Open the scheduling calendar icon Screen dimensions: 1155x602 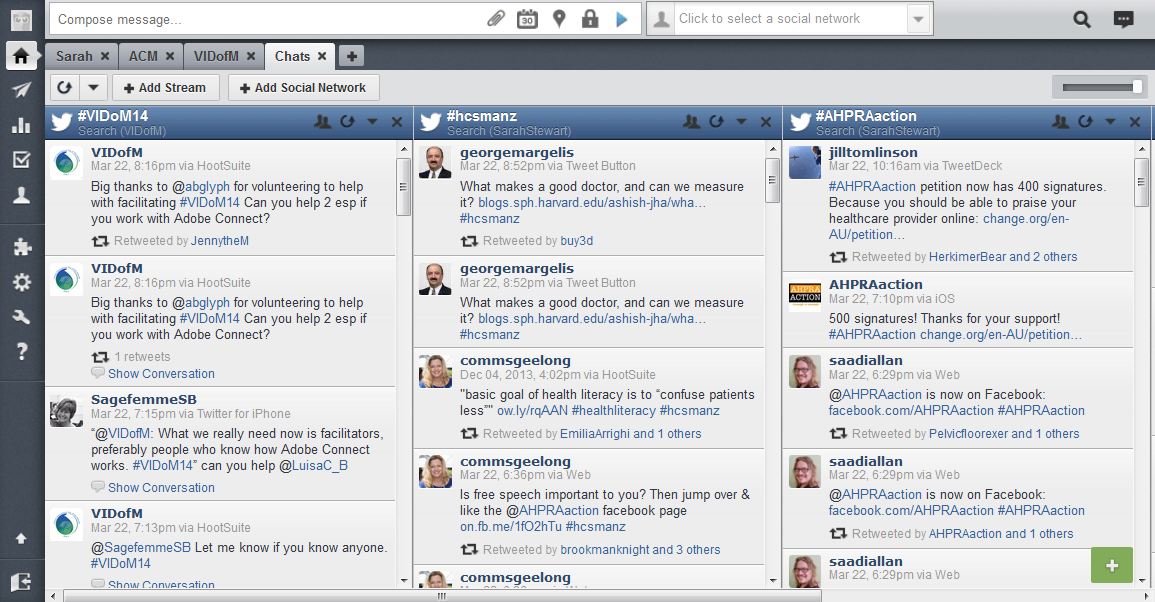(x=527, y=19)
